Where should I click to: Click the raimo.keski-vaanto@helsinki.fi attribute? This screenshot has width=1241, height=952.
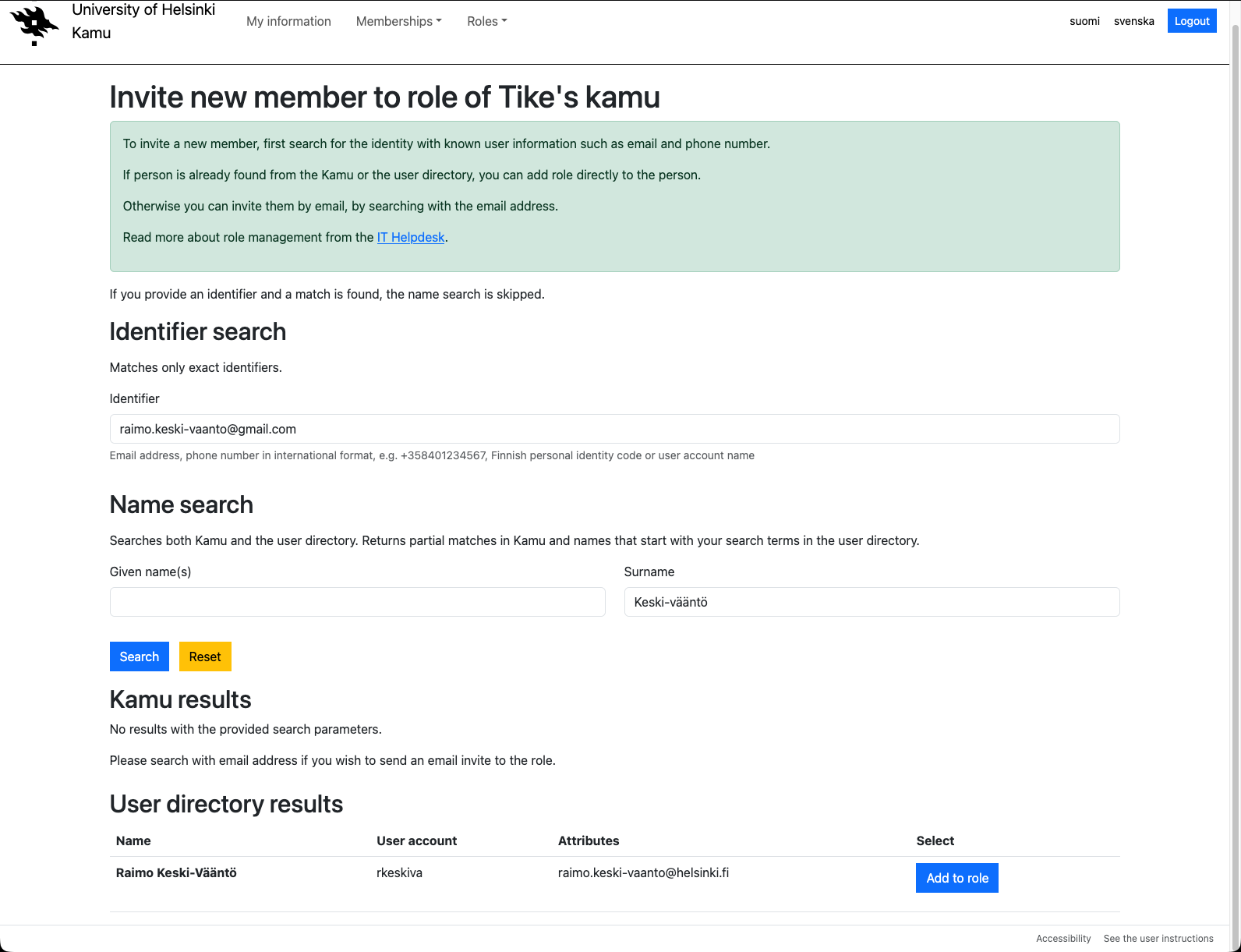[x=643, y=872]
